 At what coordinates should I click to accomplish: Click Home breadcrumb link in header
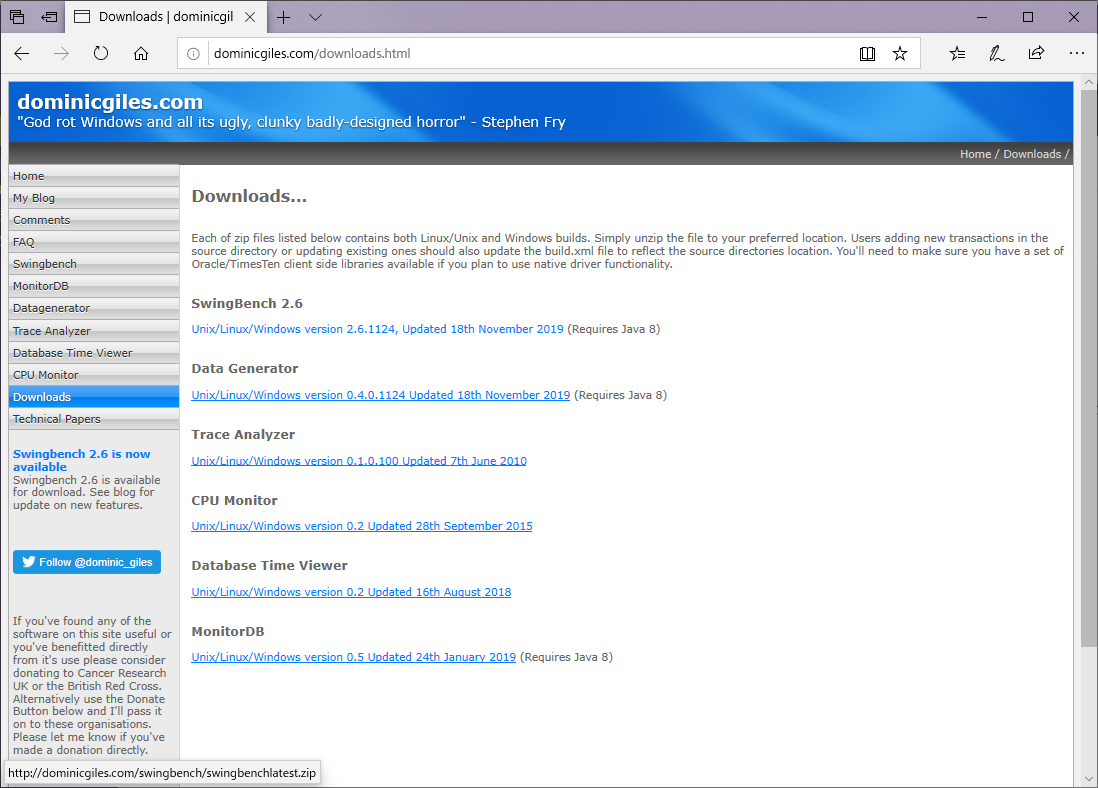coord(975,154)
